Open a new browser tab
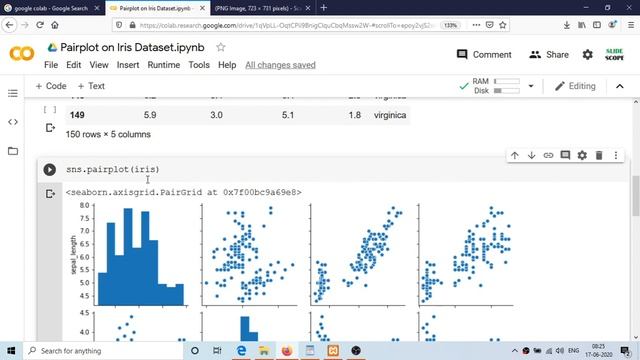The width and height of the screenshot is (640, 360). tap(324, 8)
